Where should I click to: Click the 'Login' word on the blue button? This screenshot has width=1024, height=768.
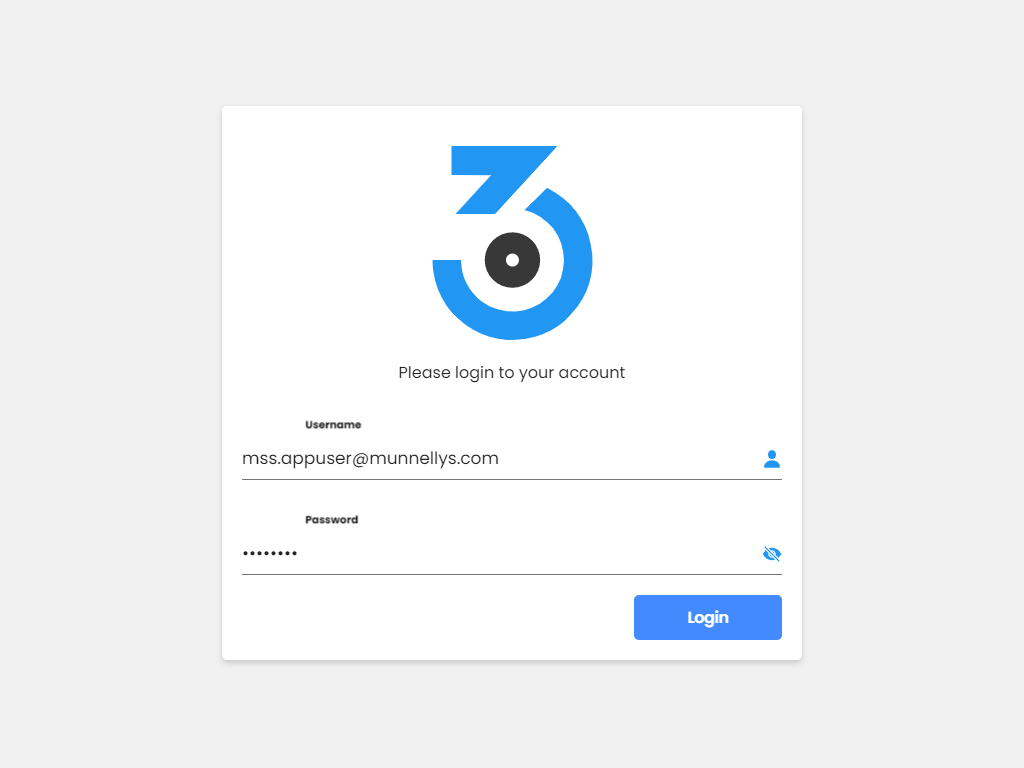[x=707, y=618]
